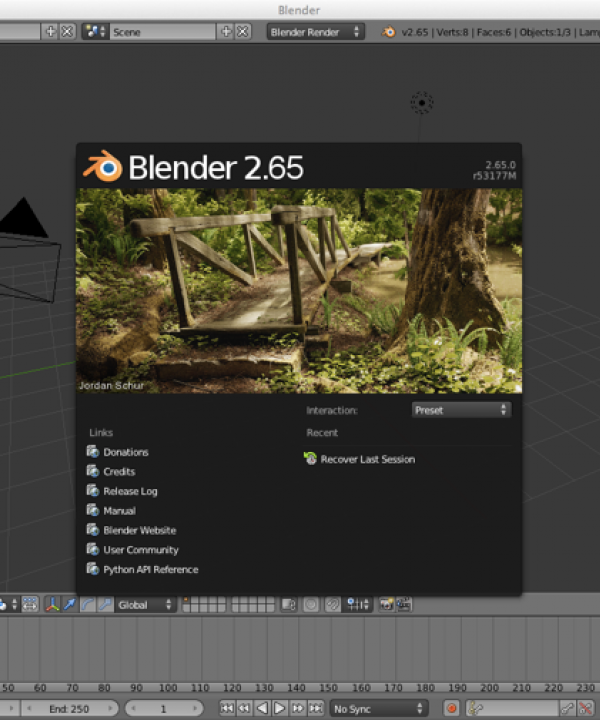This screenshot has width=600, height=720.
Task: Increase the current frame with right arrow
Action: [195, 709]
